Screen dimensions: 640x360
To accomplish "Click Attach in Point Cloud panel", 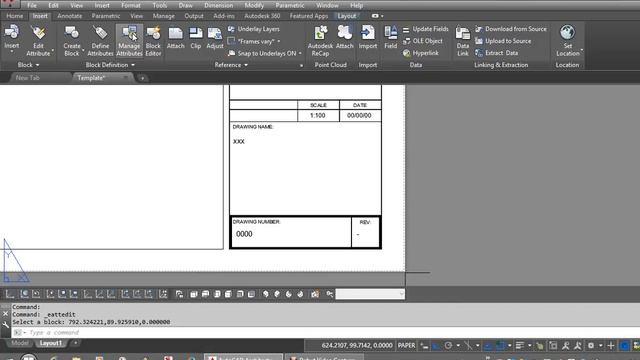I will coord(344,38).
